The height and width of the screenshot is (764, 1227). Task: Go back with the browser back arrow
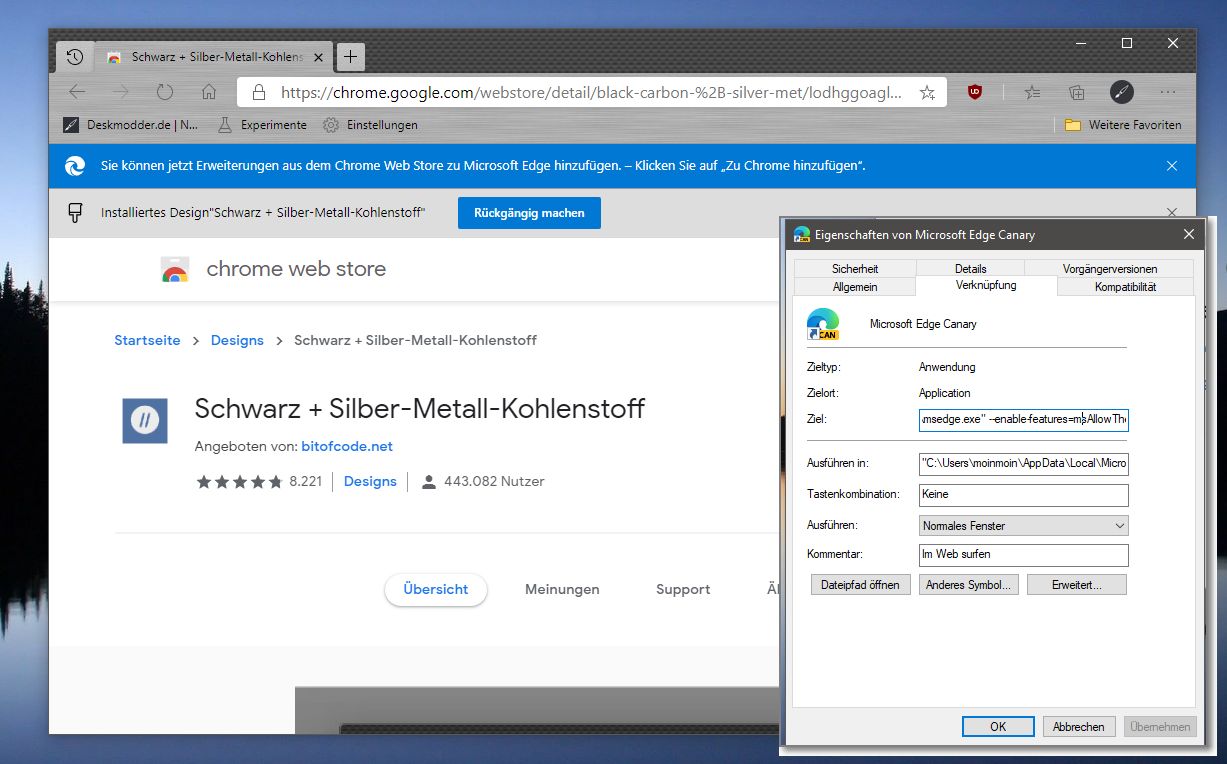77,92
